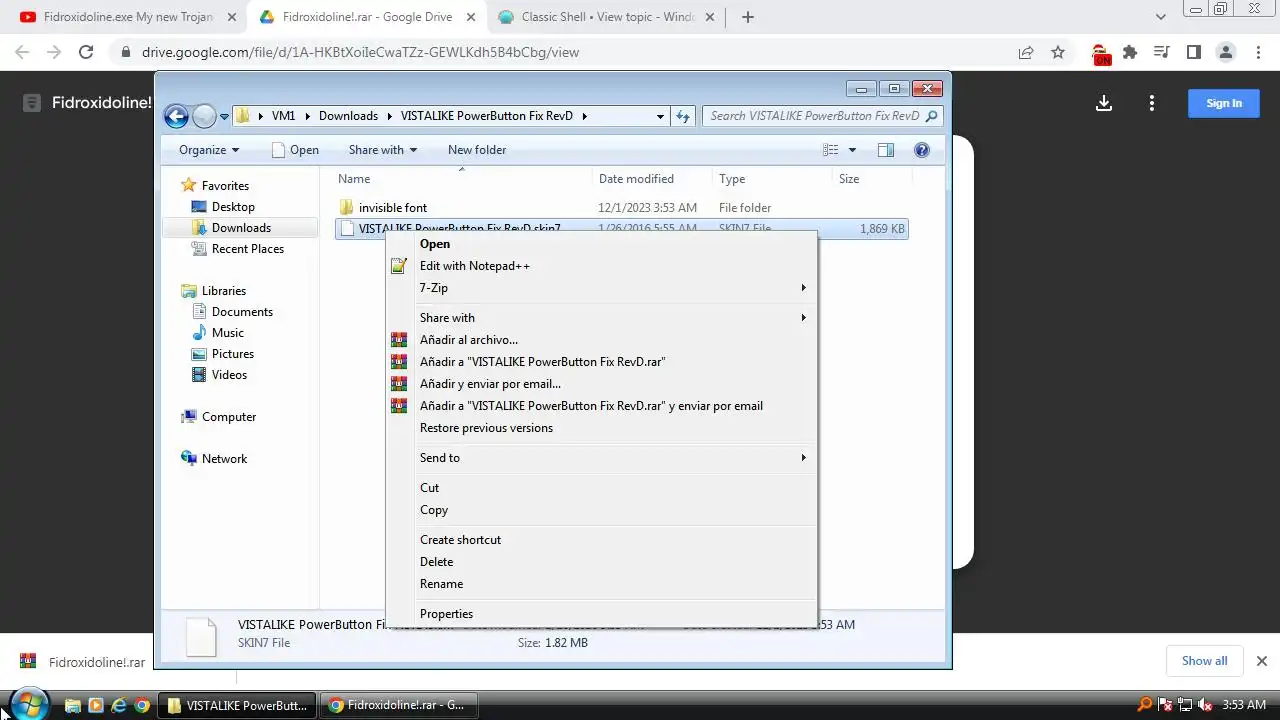Open the Organize dropdown menu
The width and height of the screenshot is (1280, 720).
click(209, 150)
